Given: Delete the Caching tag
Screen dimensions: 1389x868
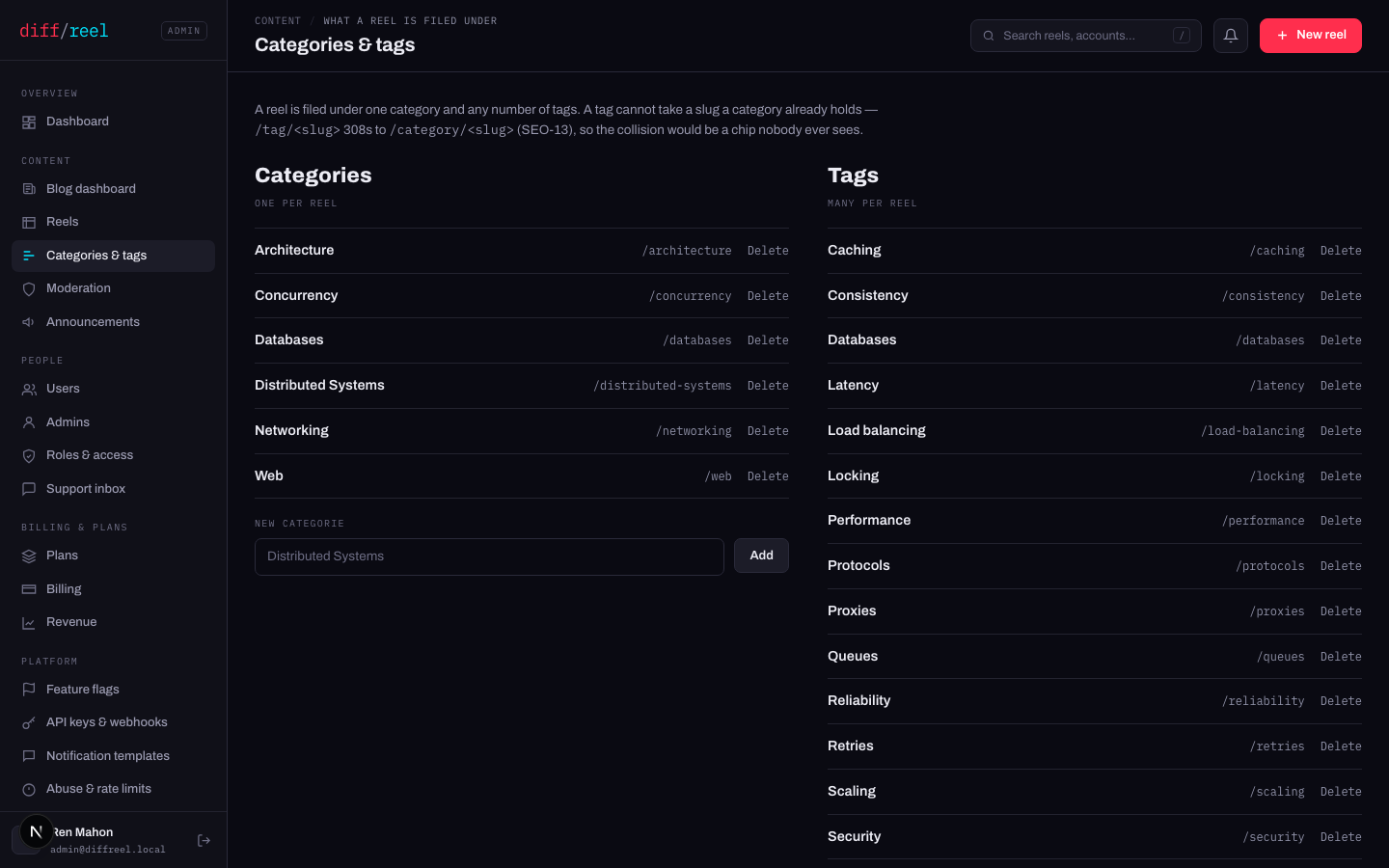Looking at the screenshot, I should pyautogui.click(x=1341, y=251).
